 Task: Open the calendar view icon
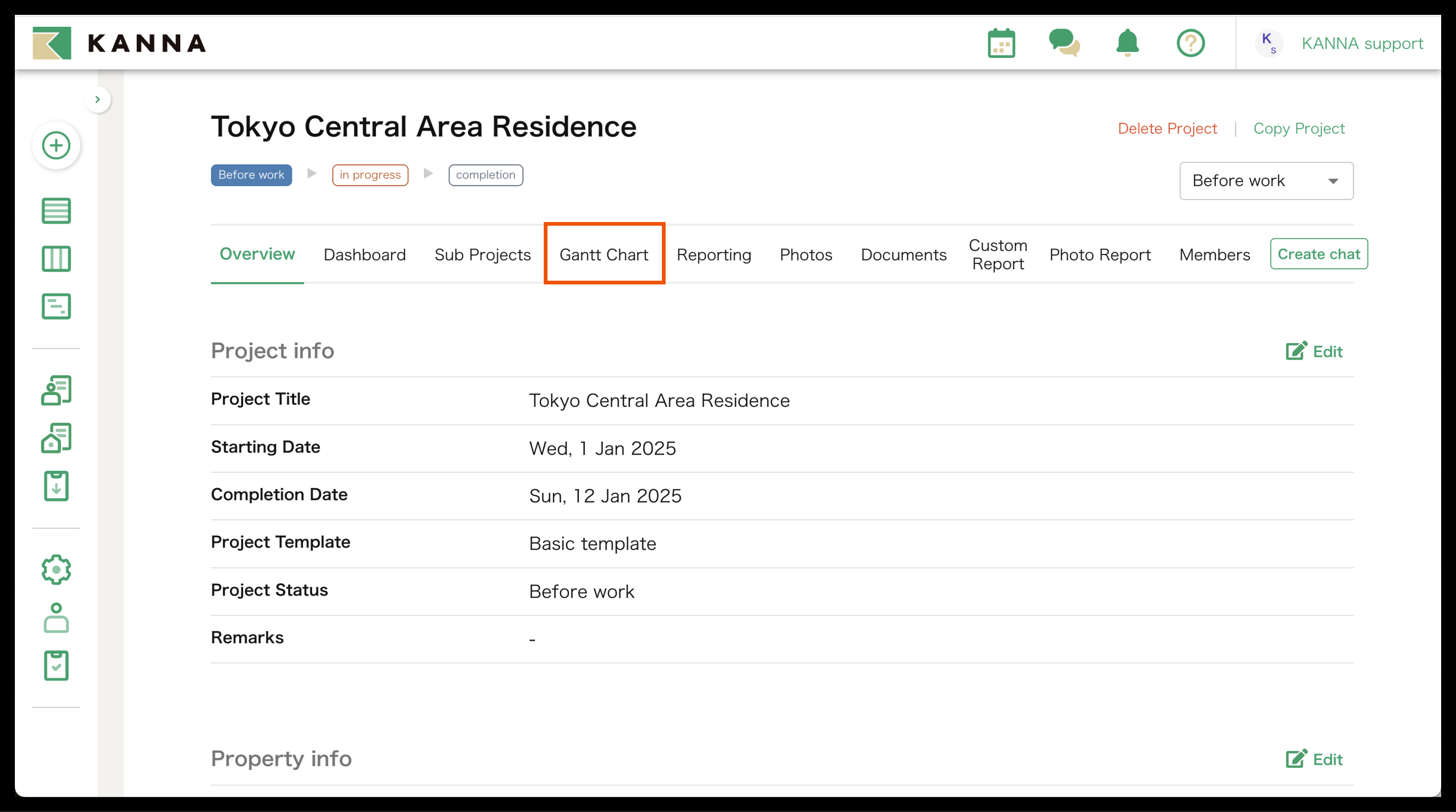1002,43
